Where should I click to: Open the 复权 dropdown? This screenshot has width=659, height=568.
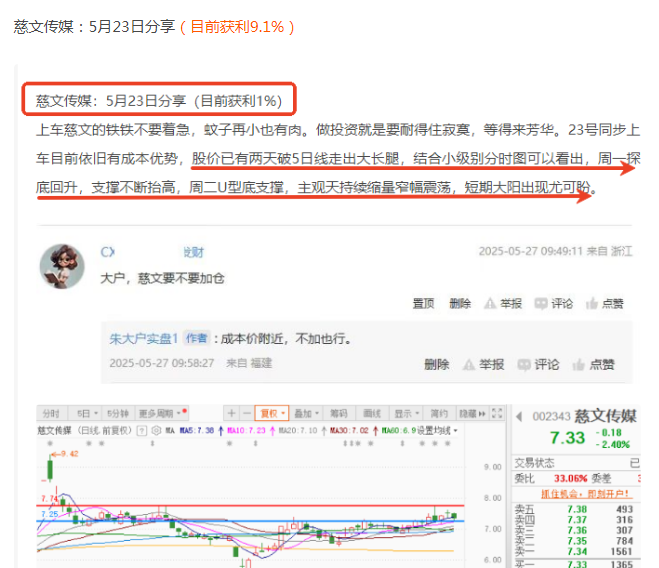pos(272,414)
